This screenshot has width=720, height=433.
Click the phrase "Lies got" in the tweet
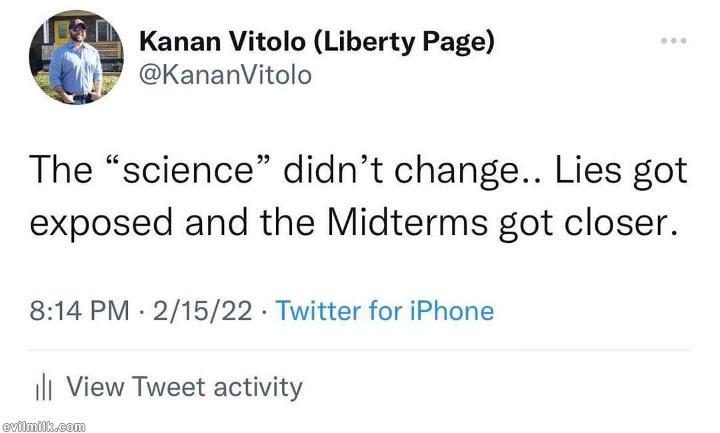point(622,170)
